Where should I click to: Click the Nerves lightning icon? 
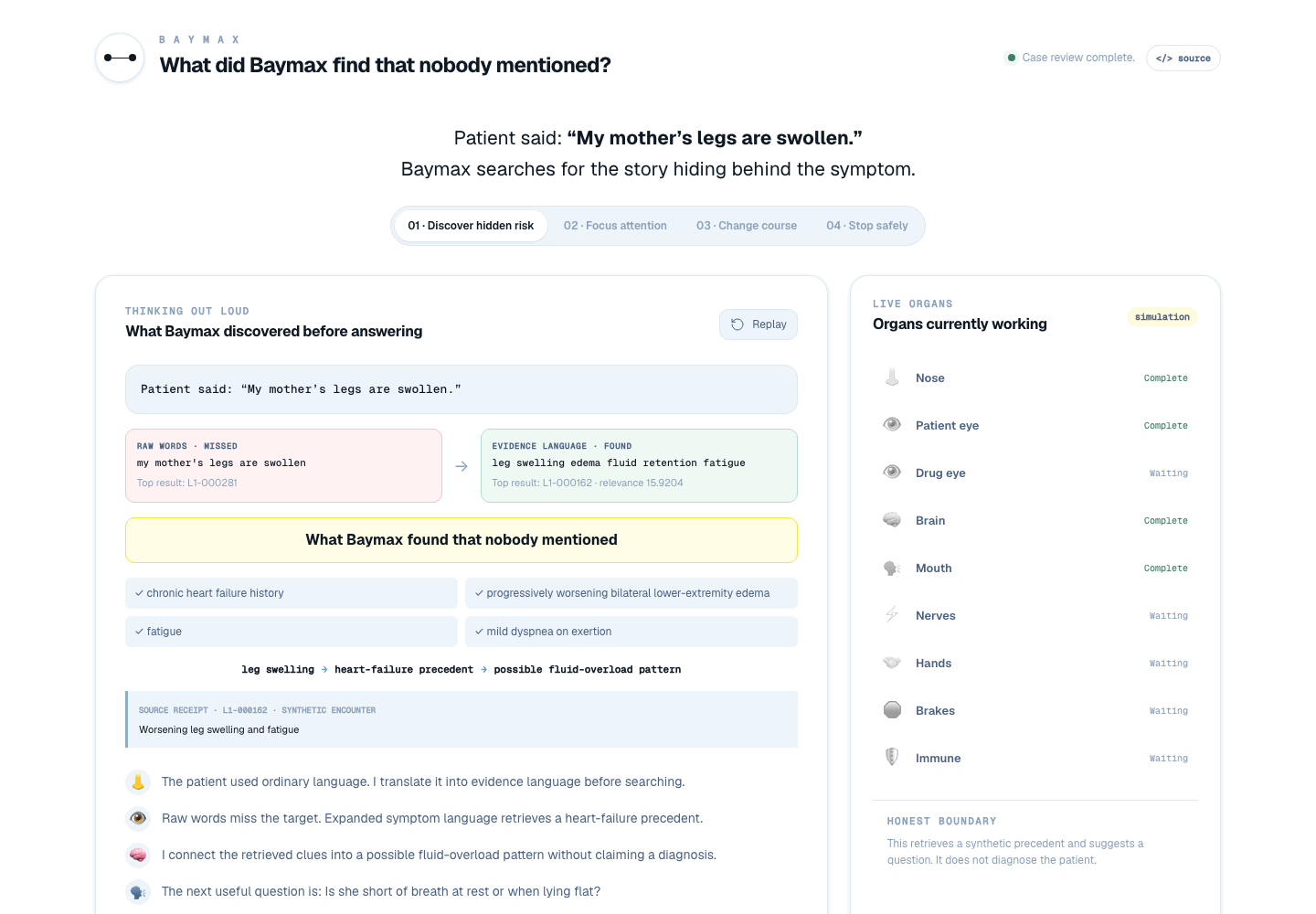[x=892, y=615]
